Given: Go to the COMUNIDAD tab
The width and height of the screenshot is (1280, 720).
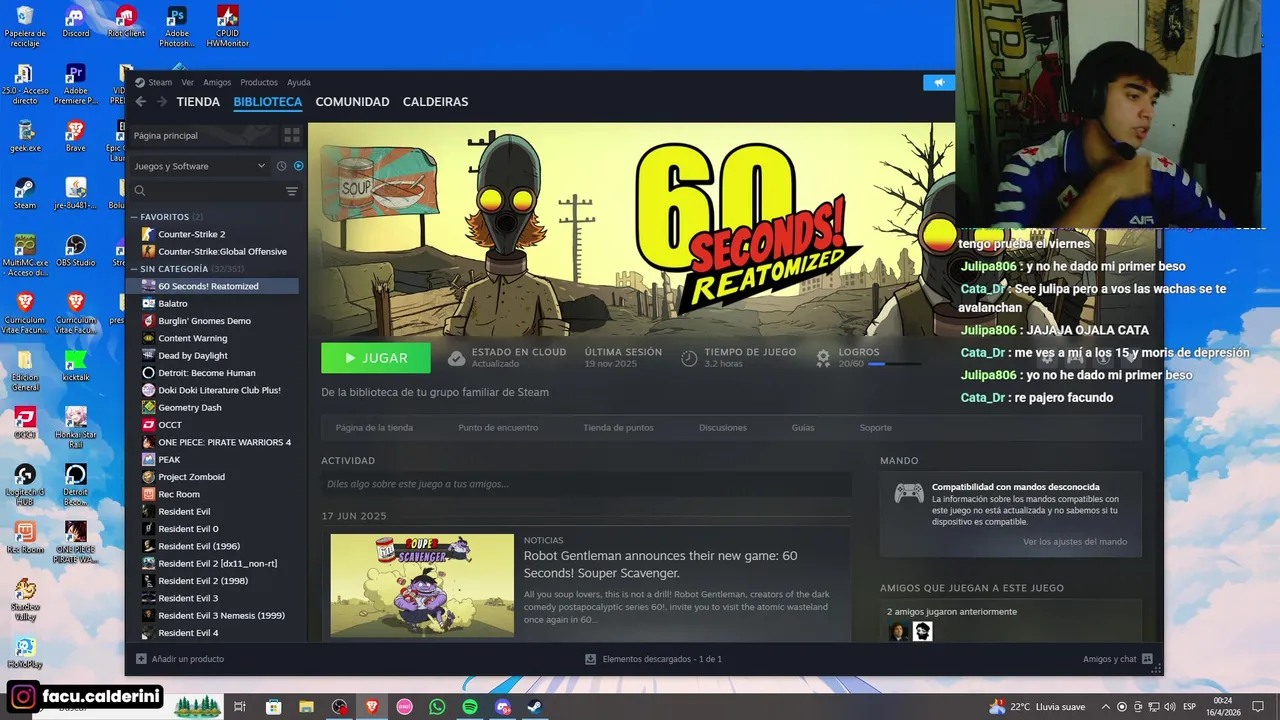Looking at the screenshot, I should point(352,102).
